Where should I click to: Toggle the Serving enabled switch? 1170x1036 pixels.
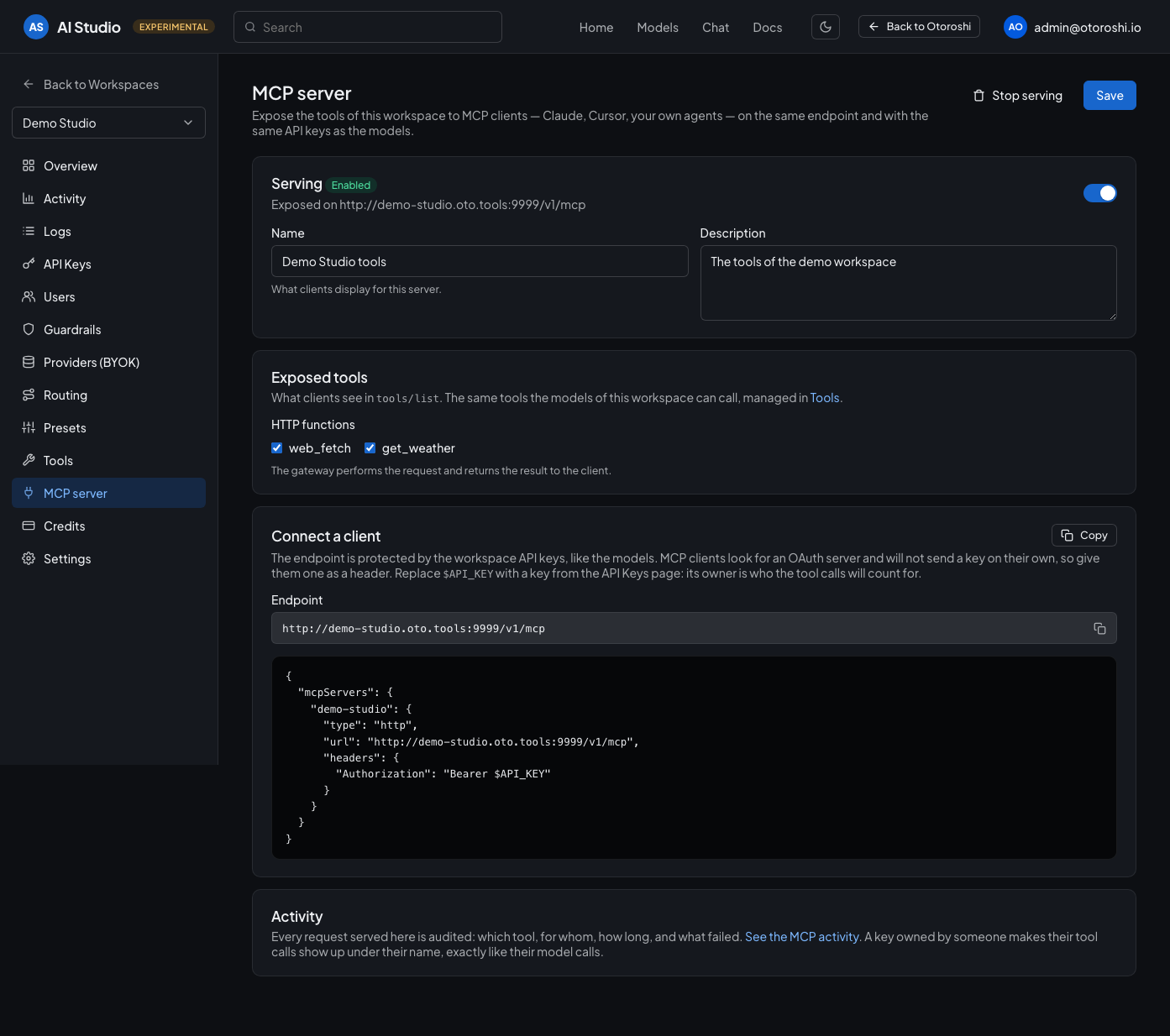pos(1099,193)
